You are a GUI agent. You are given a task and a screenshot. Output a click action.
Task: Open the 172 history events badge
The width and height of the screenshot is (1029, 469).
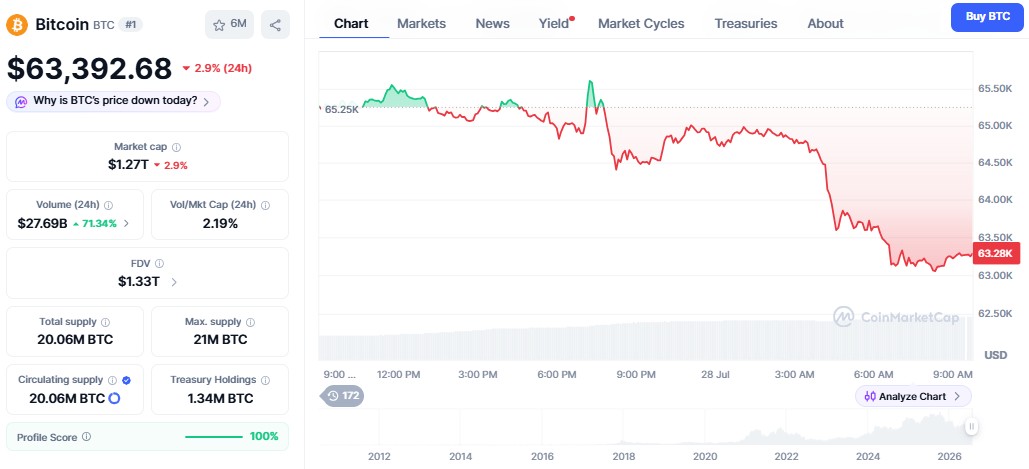pos(342,396)
